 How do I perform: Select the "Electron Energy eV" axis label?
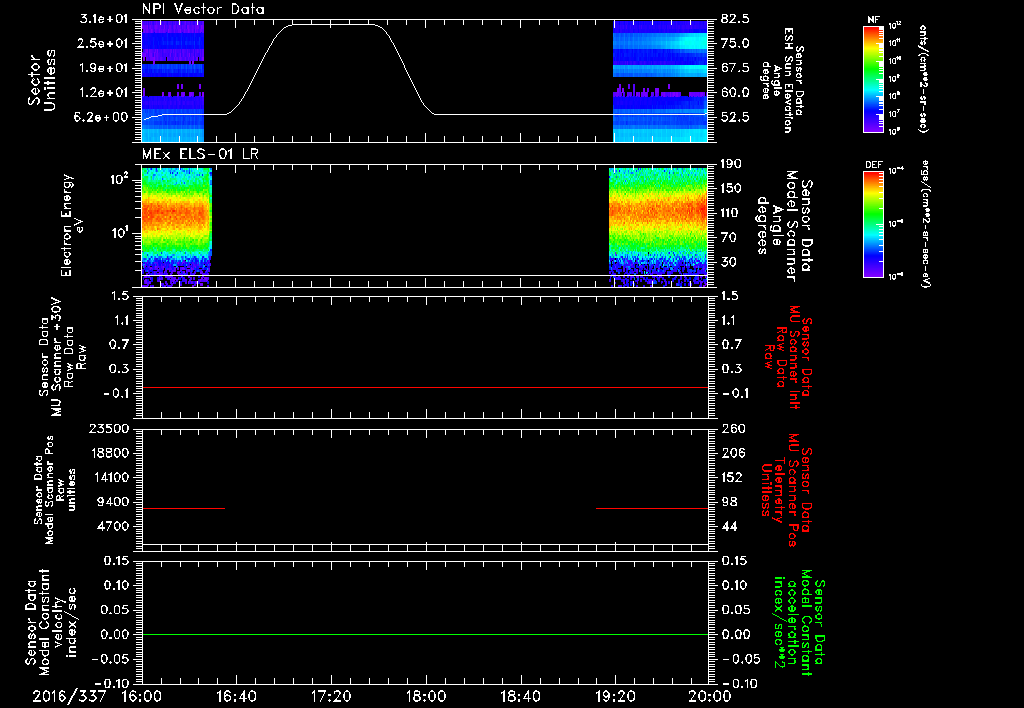tap(72, 225)
